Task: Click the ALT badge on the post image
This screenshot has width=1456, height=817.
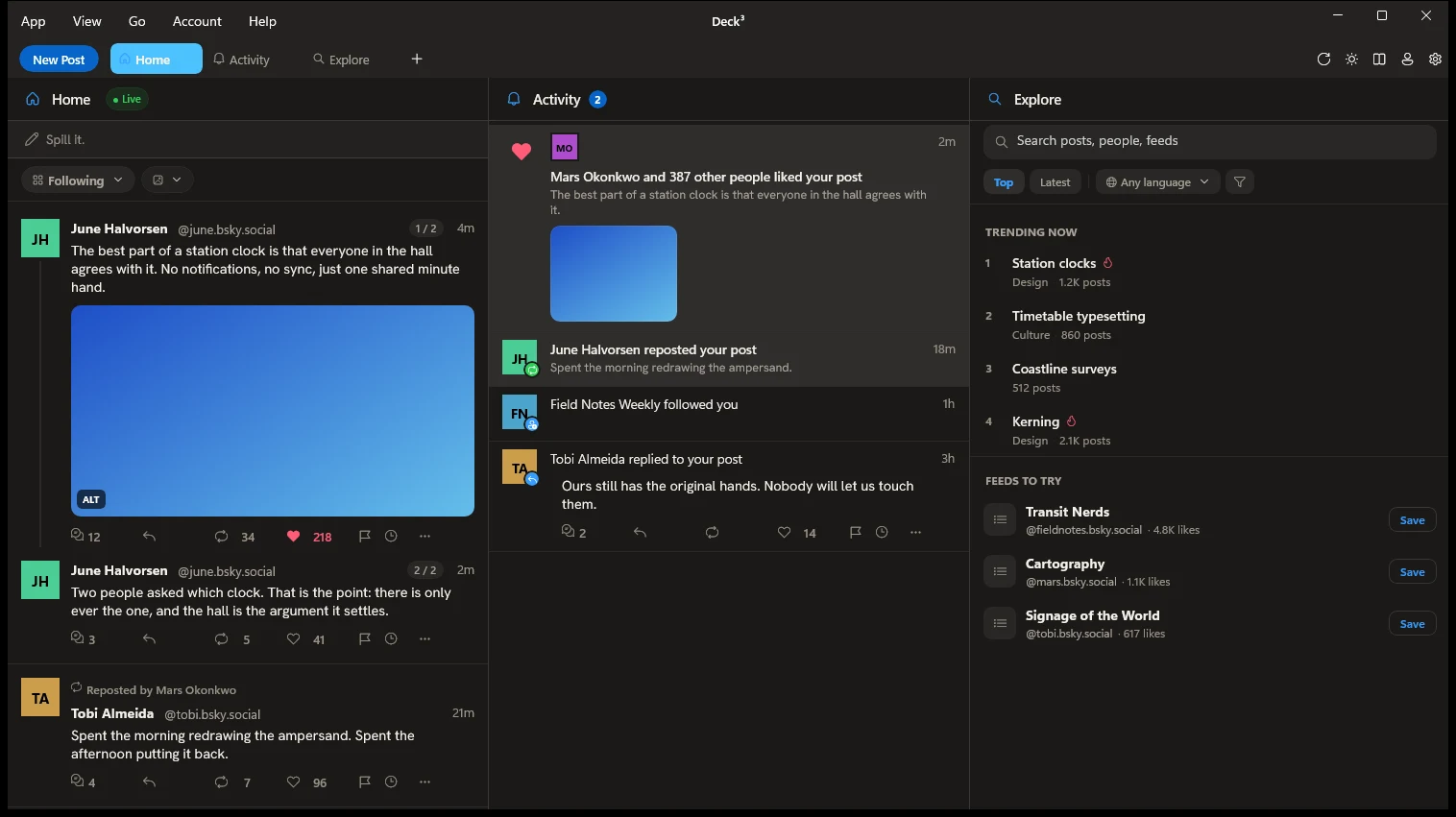Action: click(x=91, y=499)
